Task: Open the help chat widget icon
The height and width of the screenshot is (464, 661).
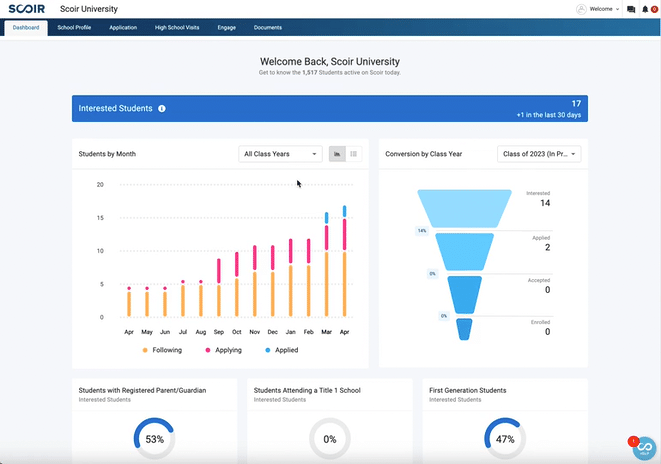Action: point(644,448)
